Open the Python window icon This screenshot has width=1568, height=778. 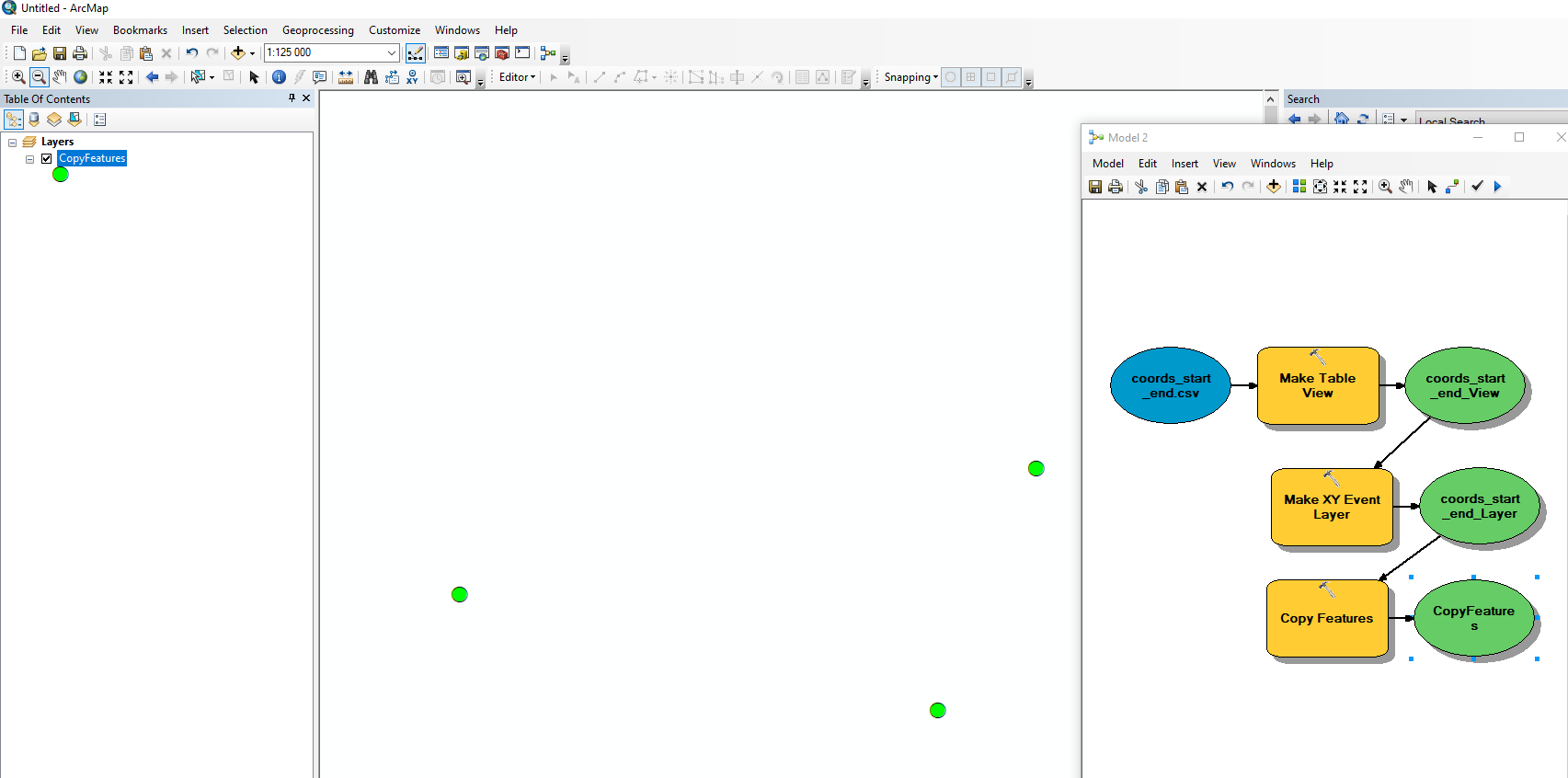[522, 53]
